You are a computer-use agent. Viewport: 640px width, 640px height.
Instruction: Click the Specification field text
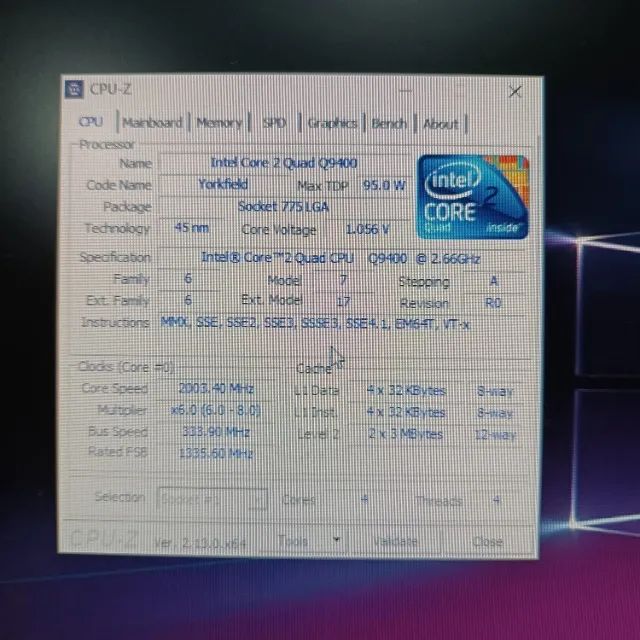point(340,258)
